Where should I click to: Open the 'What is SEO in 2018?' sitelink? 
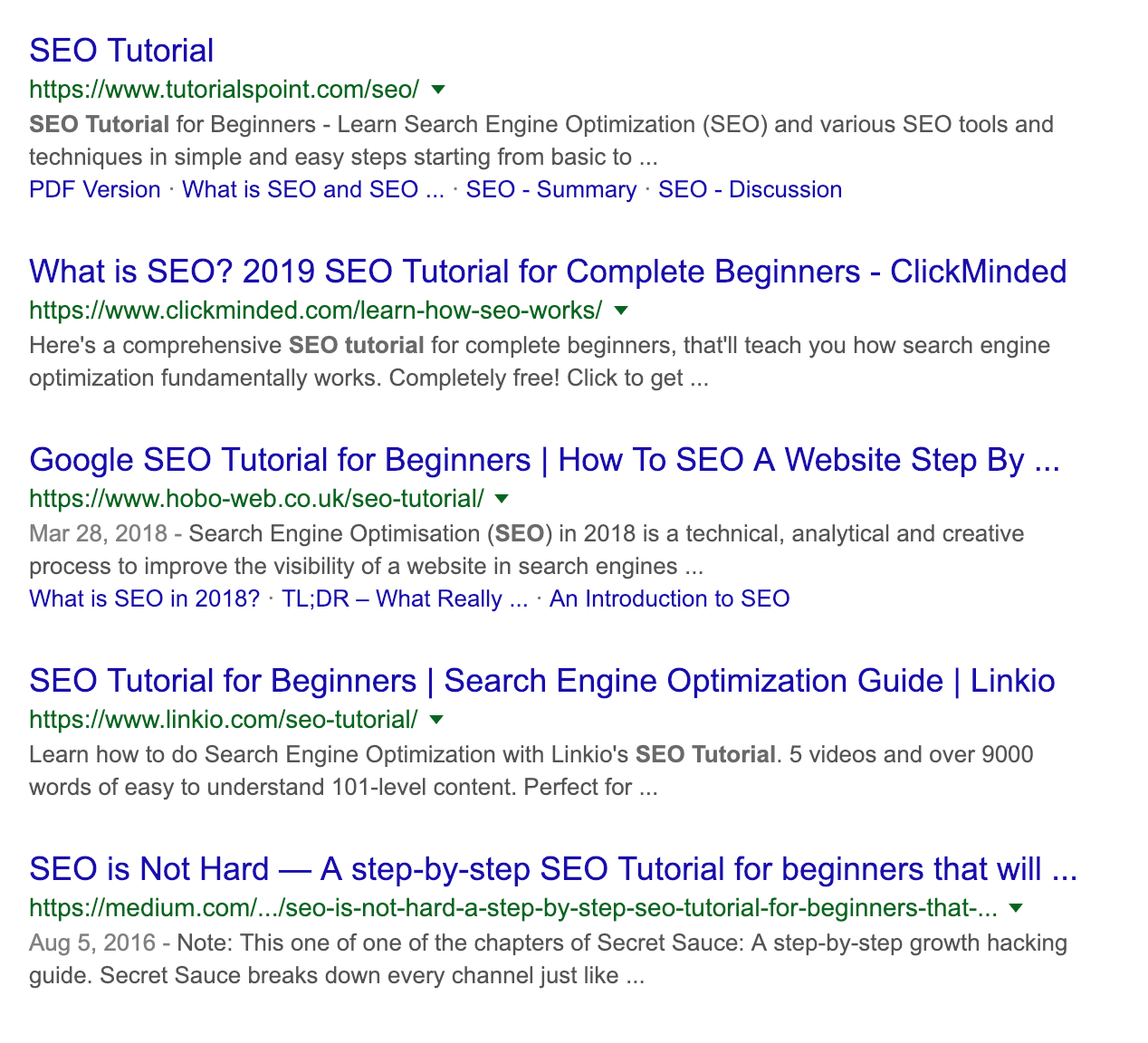(144, 598)
